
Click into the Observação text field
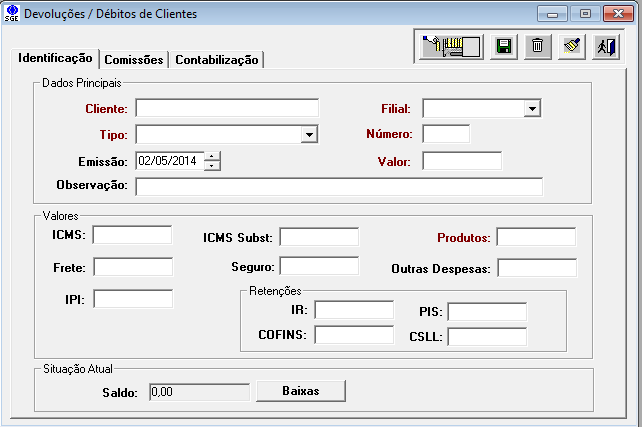[x=339, y=187]
